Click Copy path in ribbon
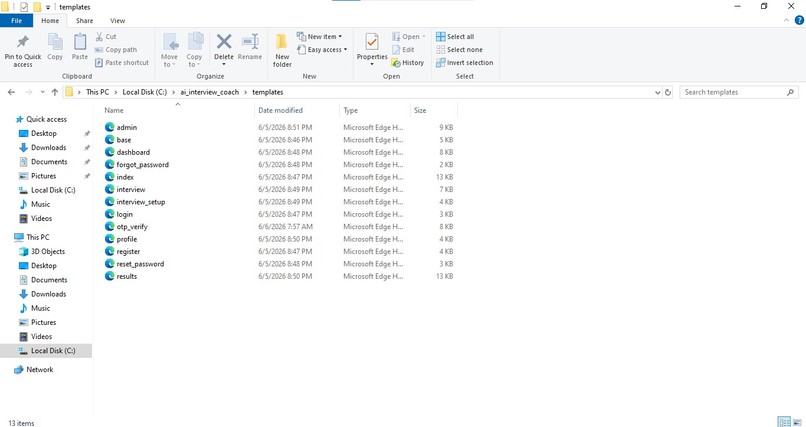Viewport: 806px width, 427px height. point(116,50)
